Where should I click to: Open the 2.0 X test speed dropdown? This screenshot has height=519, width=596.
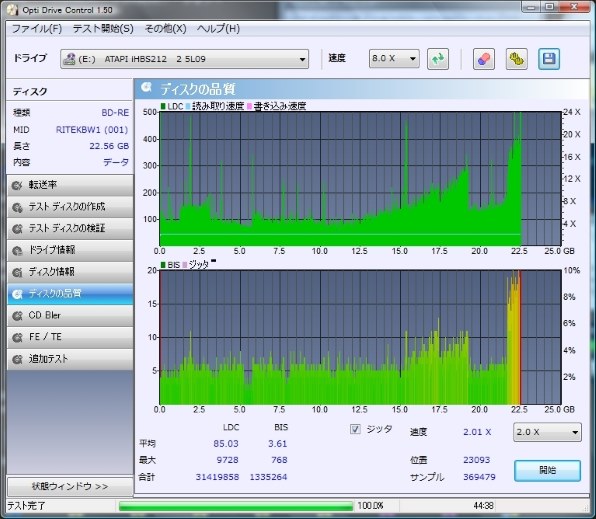(547, 432)
